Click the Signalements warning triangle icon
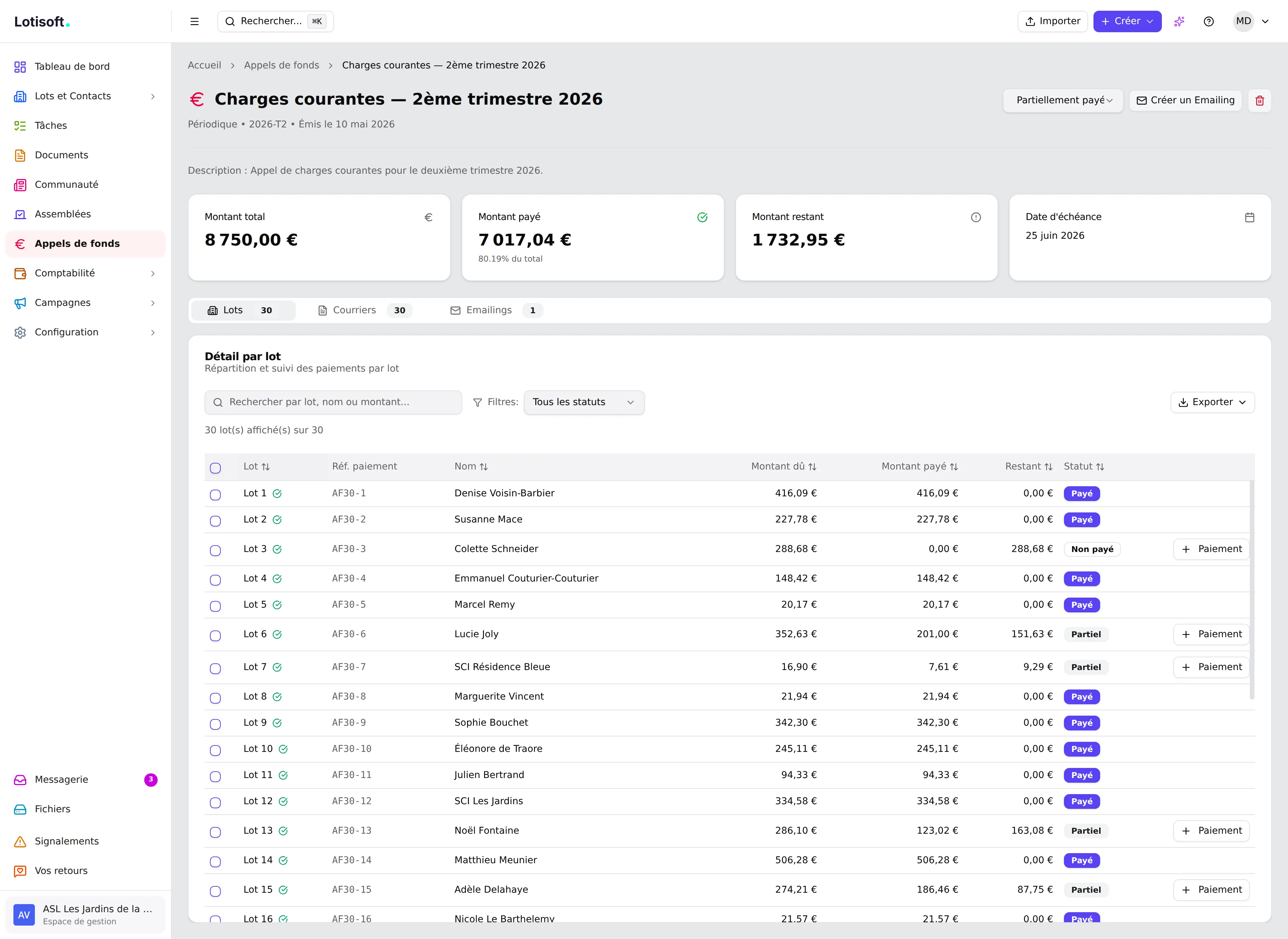The image size is (1288, 939). (20, 842)
